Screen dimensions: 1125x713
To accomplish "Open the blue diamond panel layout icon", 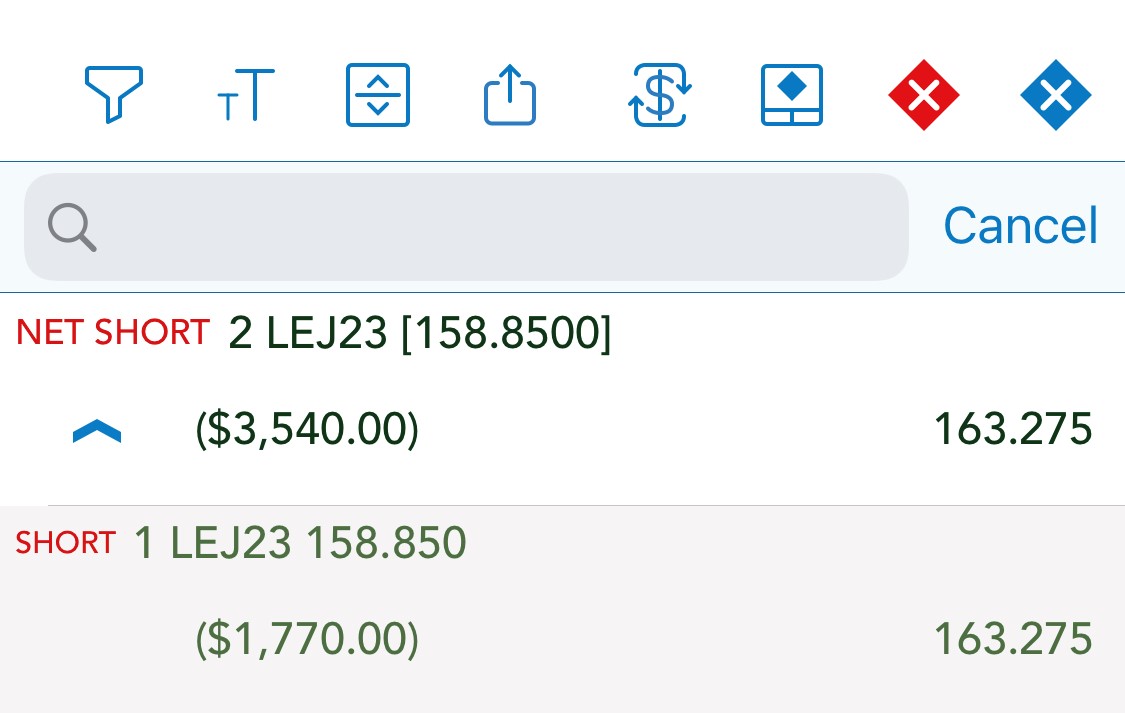I will [x=791, y=95].
